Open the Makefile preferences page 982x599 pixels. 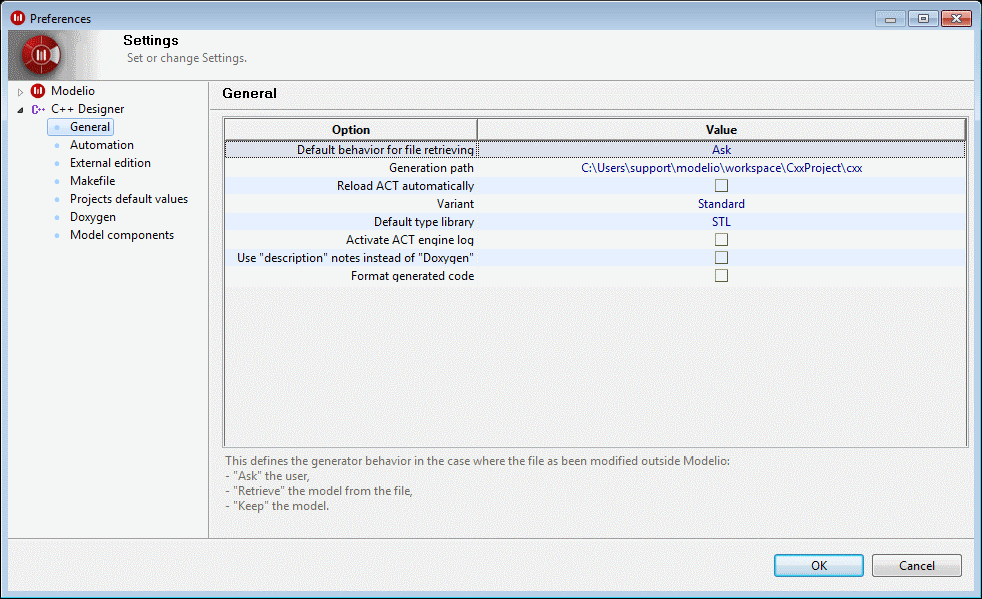[x=92, y=181]
